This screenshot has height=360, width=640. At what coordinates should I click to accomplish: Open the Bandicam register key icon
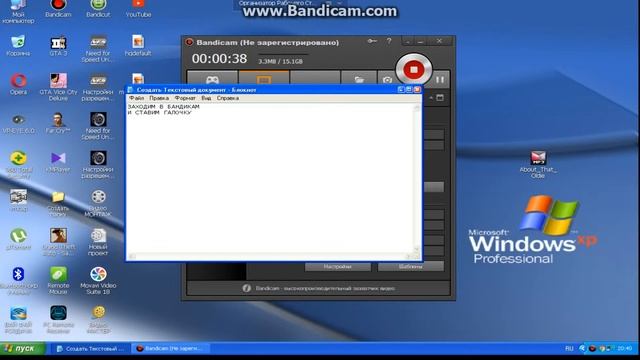[372, 41]
